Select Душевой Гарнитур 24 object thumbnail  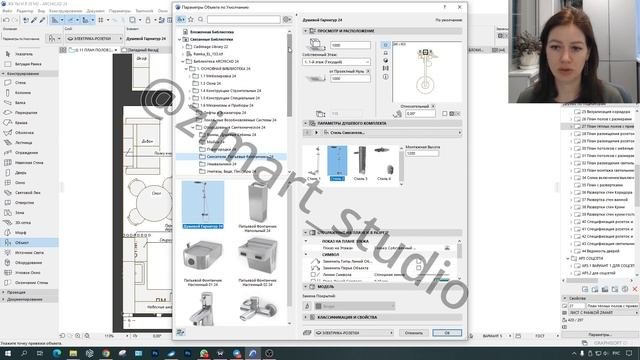pos(203,205)
